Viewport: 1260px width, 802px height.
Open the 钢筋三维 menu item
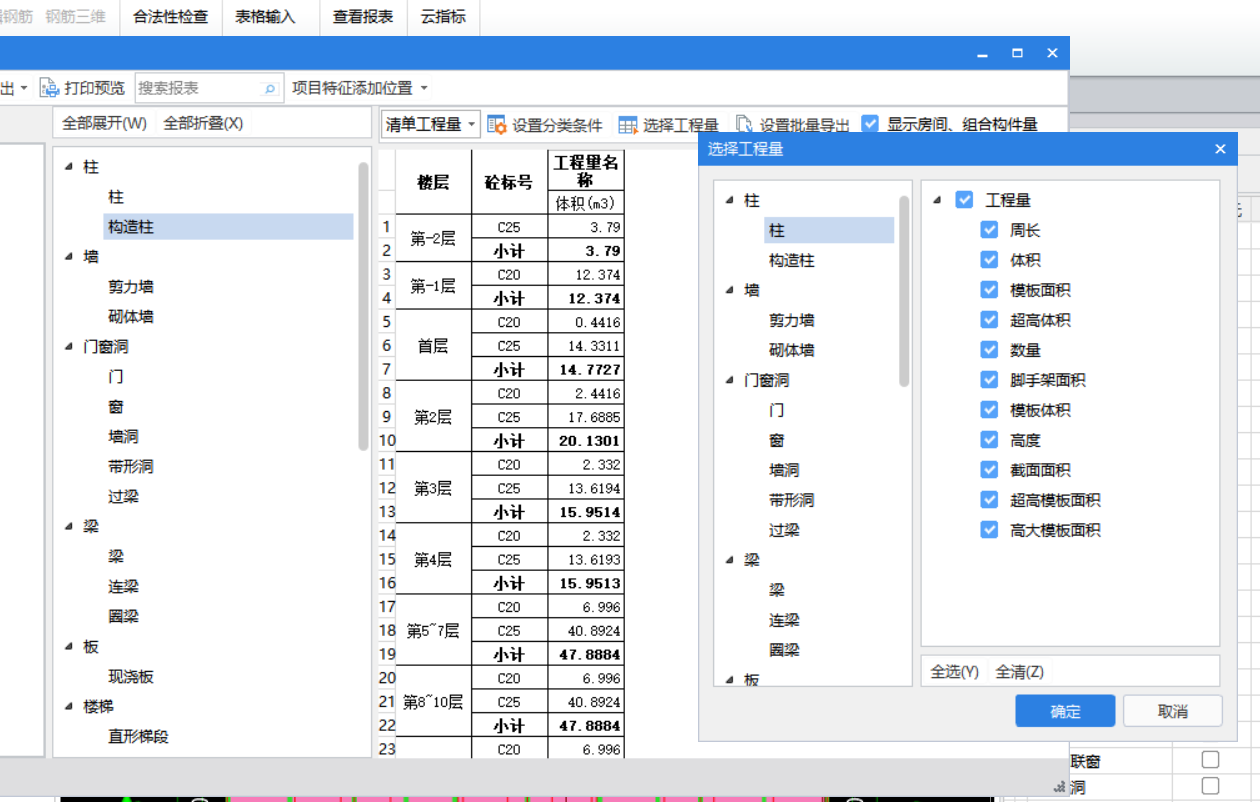coord(76,17)
